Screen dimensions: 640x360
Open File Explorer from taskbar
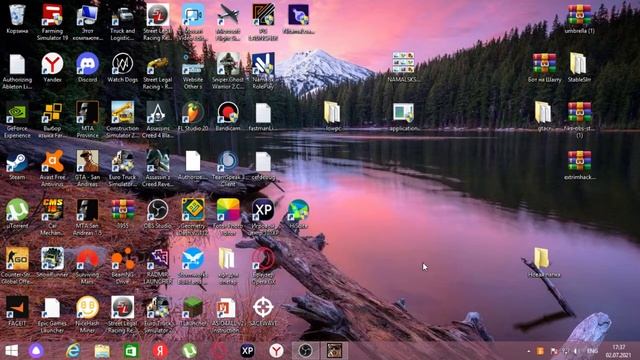pos(102,351)
